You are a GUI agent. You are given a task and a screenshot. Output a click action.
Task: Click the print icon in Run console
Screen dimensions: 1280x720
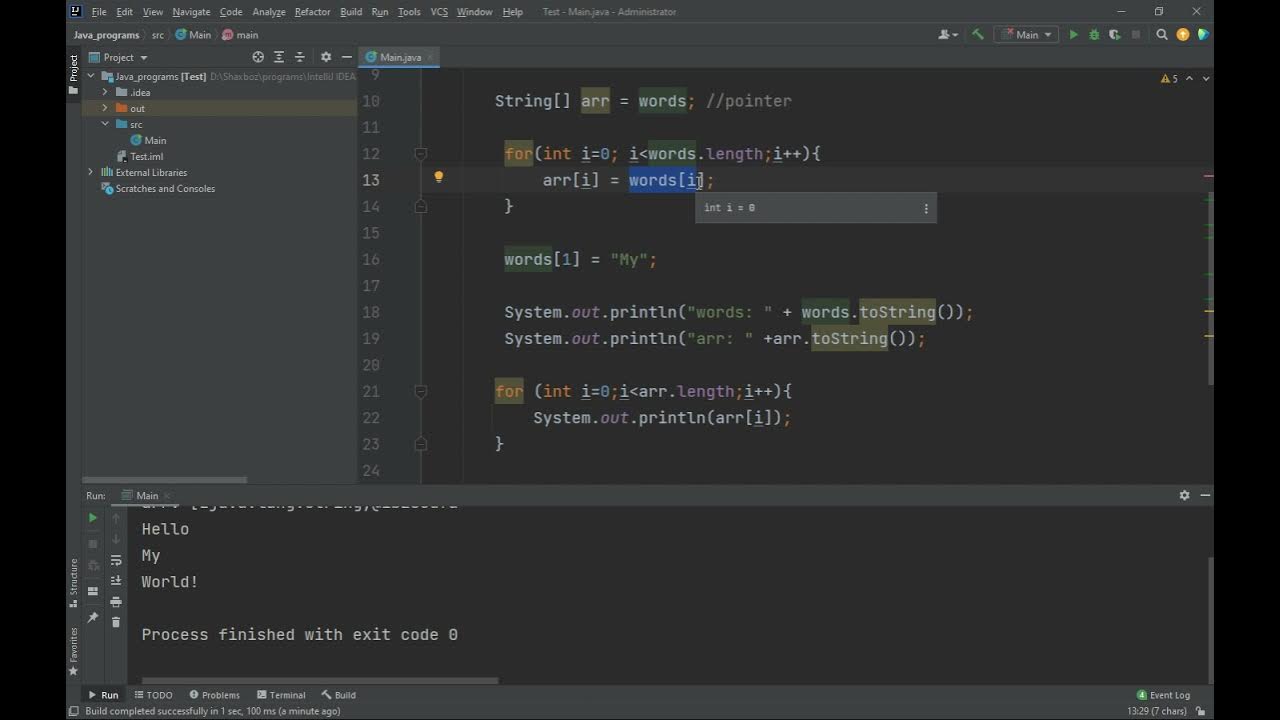(x=116, y=602)
